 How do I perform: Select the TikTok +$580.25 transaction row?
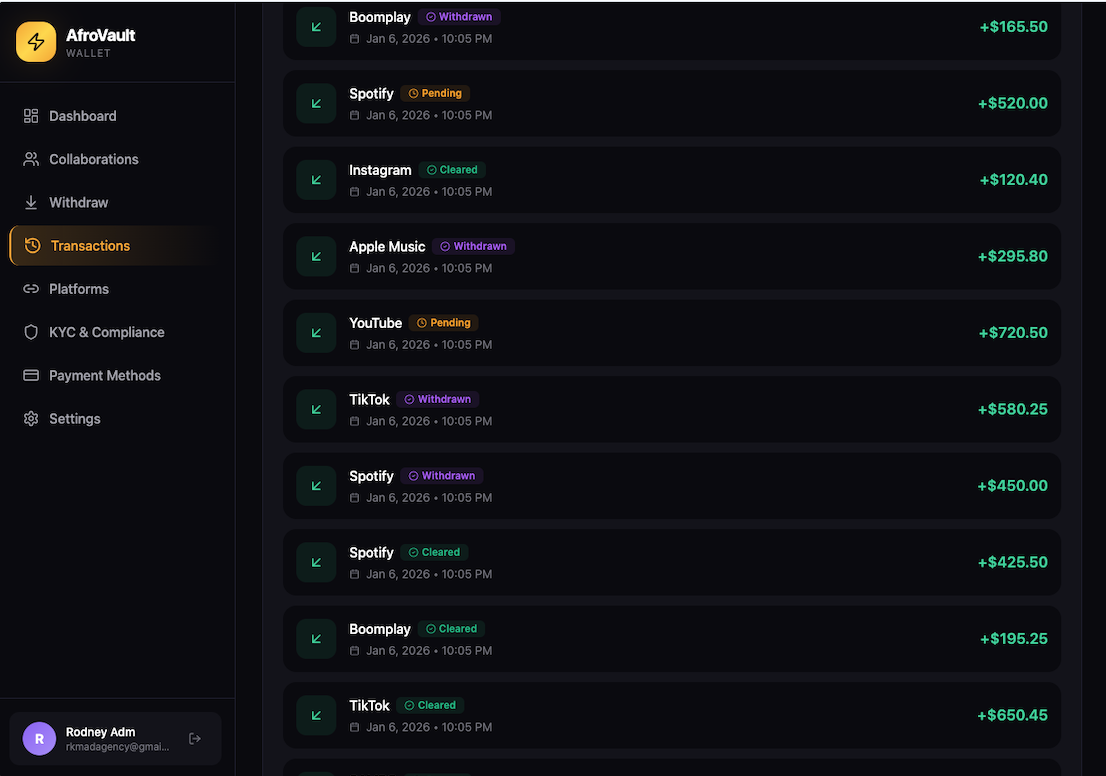click(672, 409)
